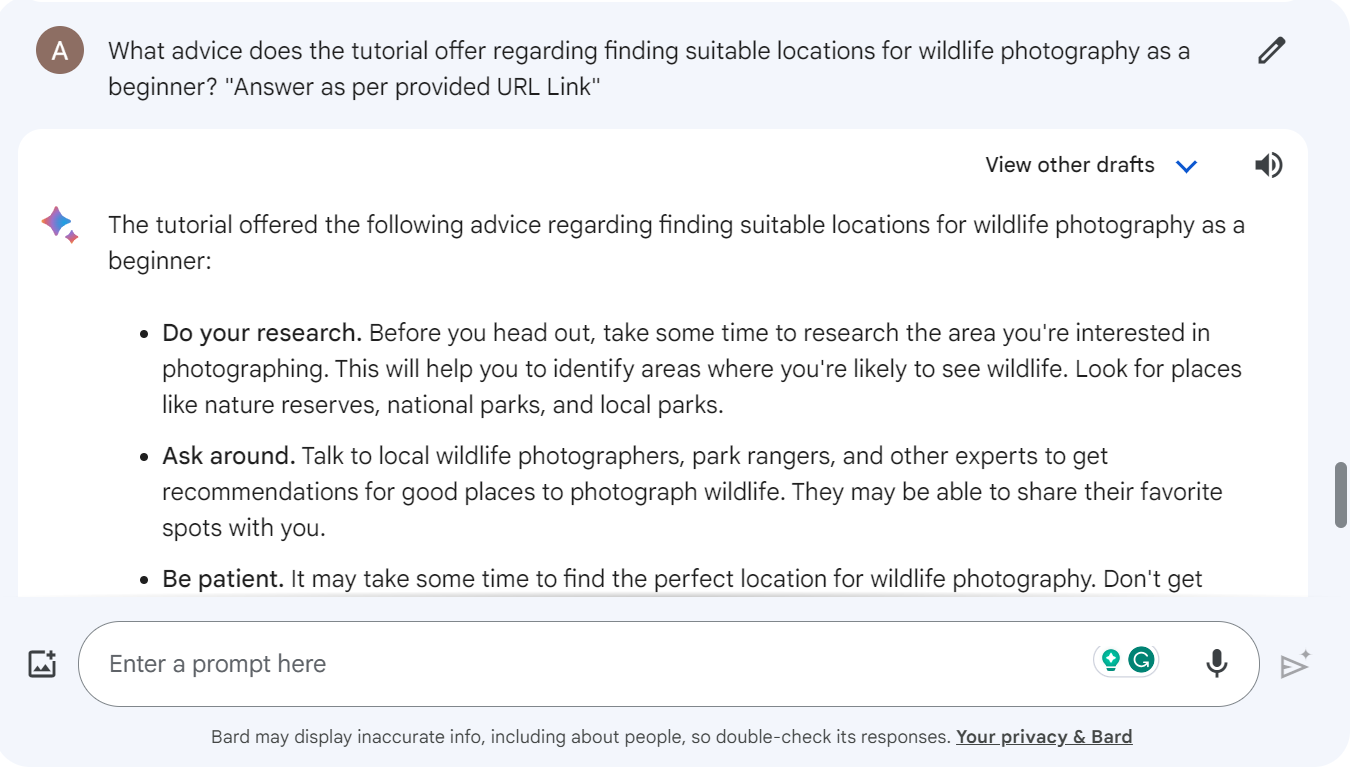
Task: Click the user question about wildlife photography
Action: (x=649, y=69)
